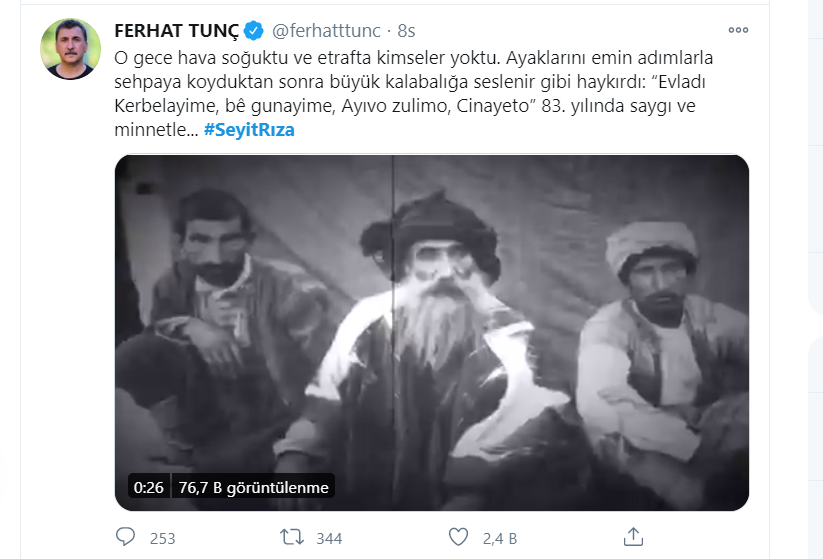
Task: Like the tweet with the heart icon
Action: point(458,537)
